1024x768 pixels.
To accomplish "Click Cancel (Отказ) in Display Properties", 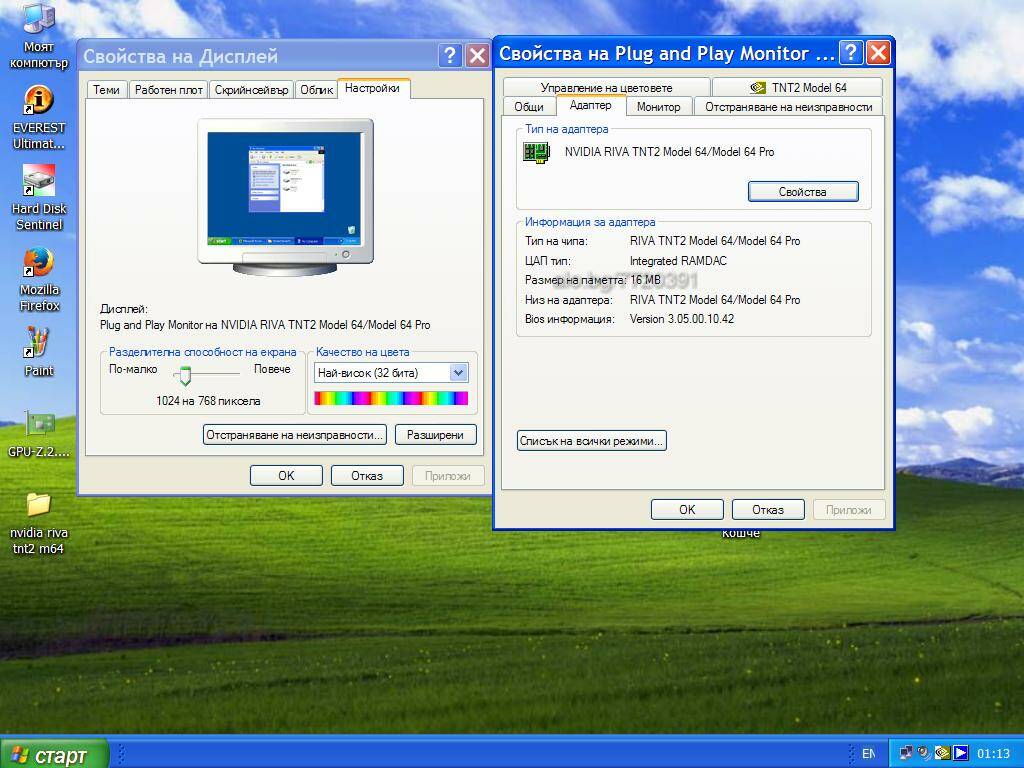I will pyautogui.click(x=367, y=475).
